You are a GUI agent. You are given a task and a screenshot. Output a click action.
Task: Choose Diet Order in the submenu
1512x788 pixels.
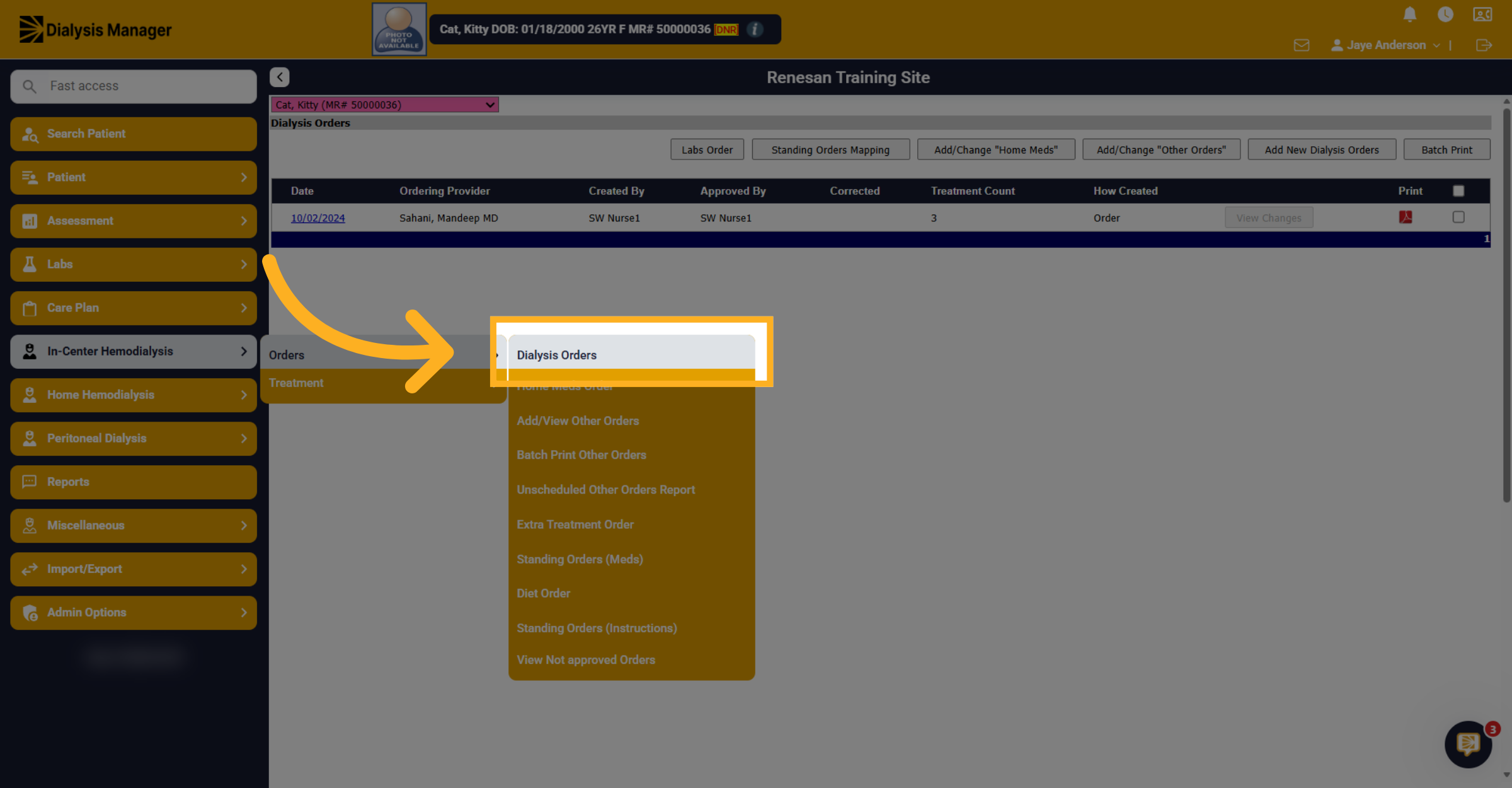[x=543, y=593]
